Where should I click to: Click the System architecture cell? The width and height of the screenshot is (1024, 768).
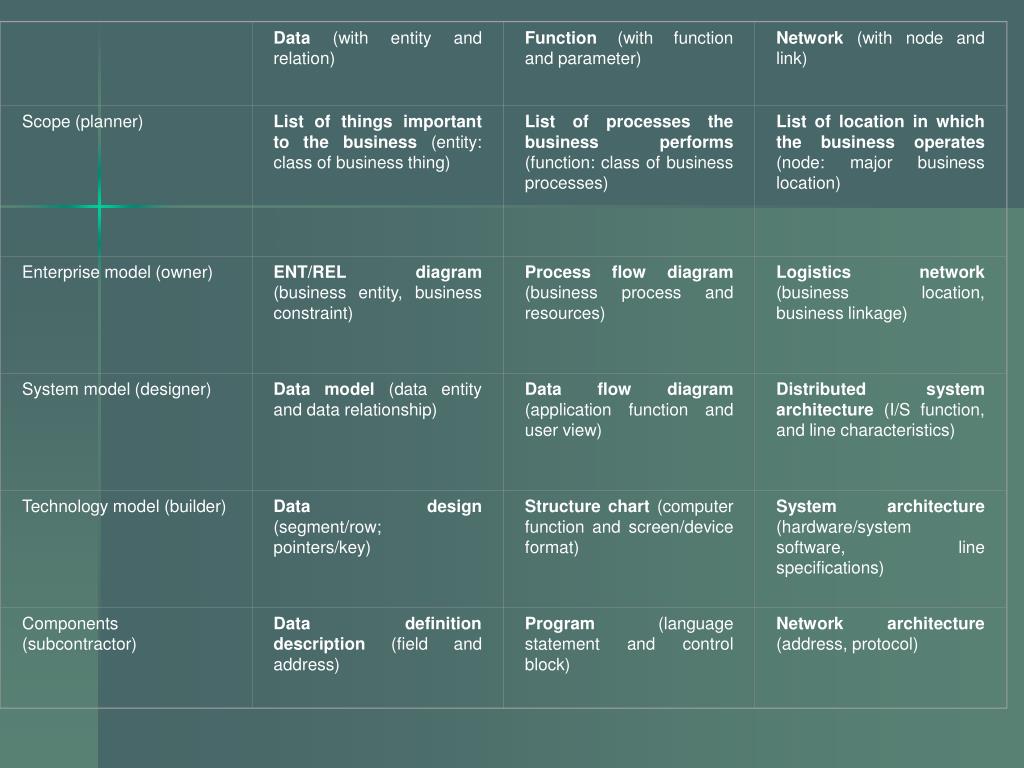(x=880, y=549)
